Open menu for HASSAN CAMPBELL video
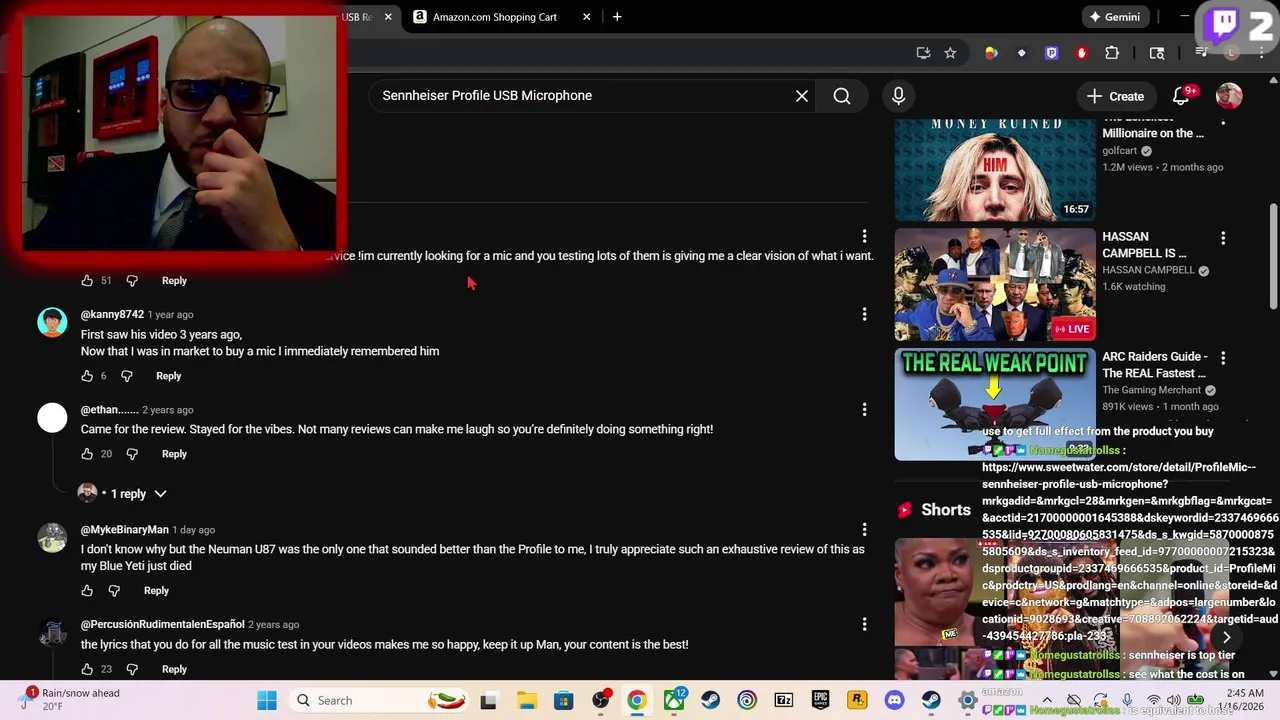The image size is (1280, 720). pos(1222,238)
